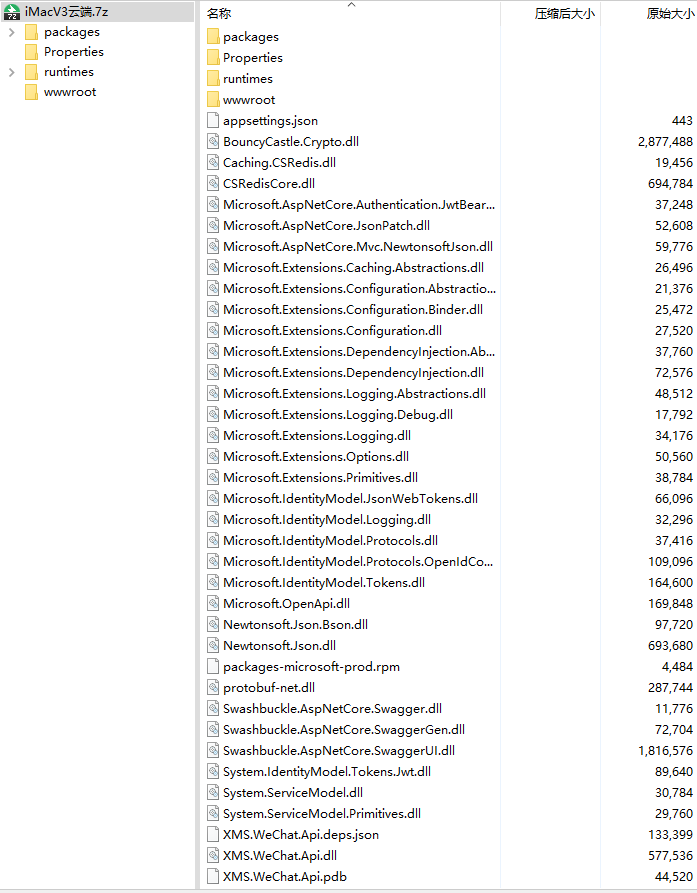Viewport: 697px width, 893px height.
Task: Click the CSRedisCore.dll file icon
Action: click(213, 184)
